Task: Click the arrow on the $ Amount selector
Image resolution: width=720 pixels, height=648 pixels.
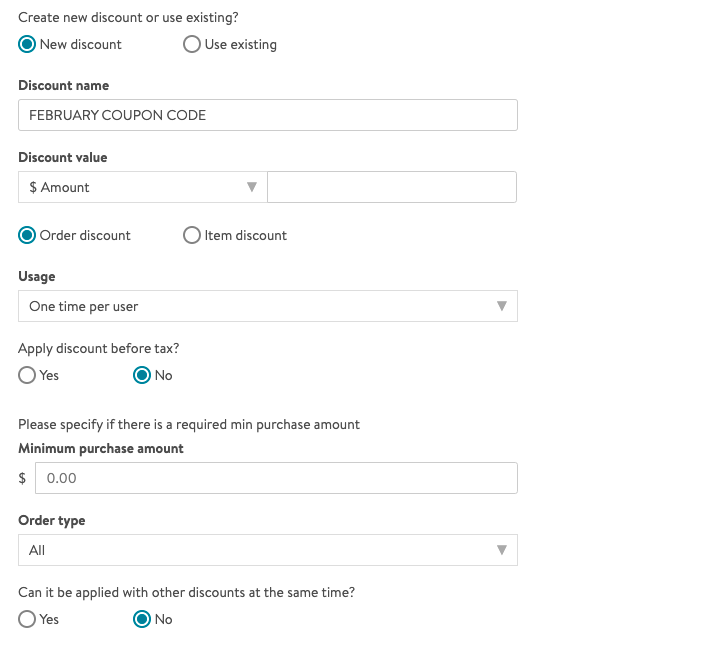Action: click(x=252, y=187)
